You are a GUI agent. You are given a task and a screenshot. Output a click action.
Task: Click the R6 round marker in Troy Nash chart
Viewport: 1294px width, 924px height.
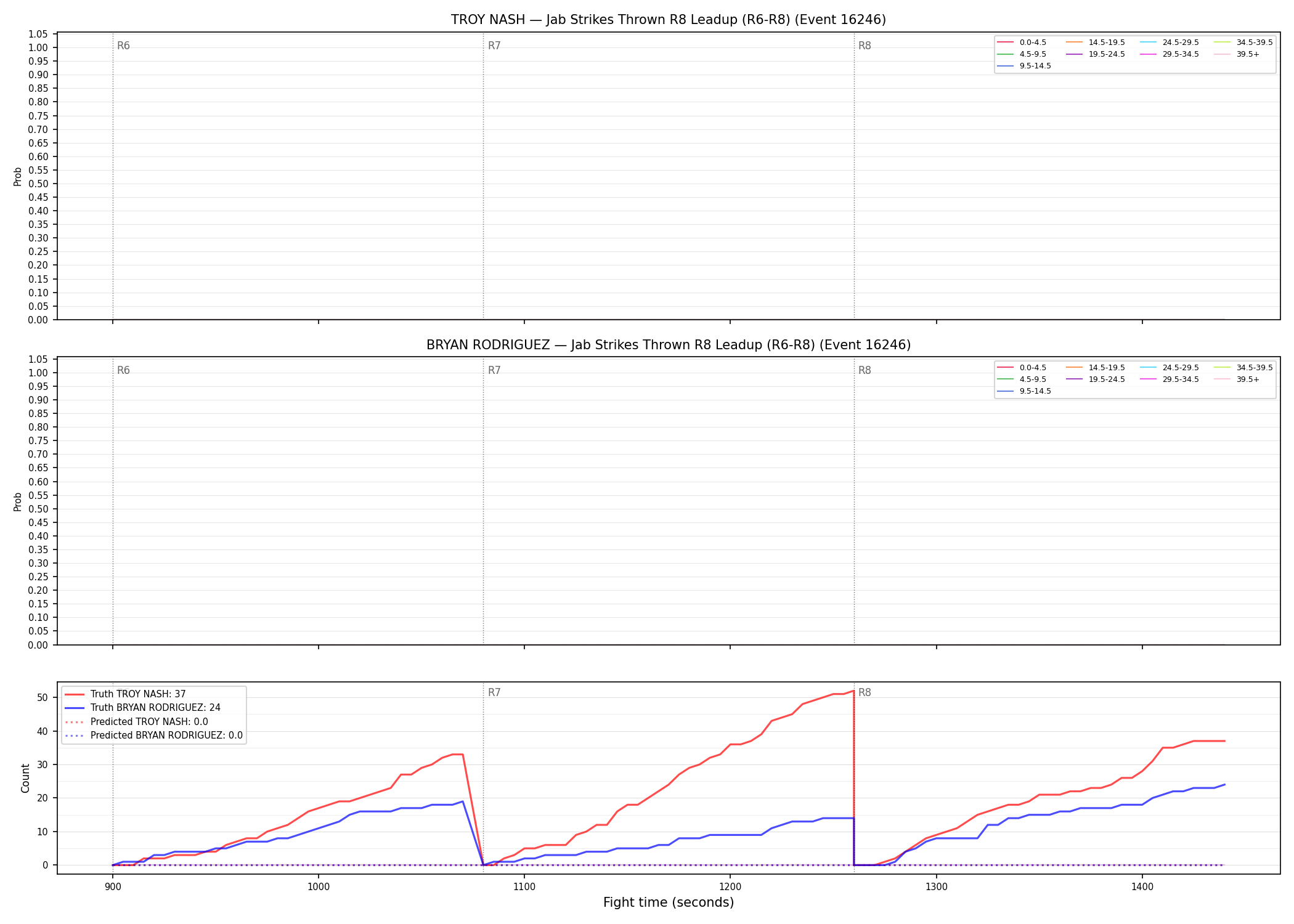(123, 46)
